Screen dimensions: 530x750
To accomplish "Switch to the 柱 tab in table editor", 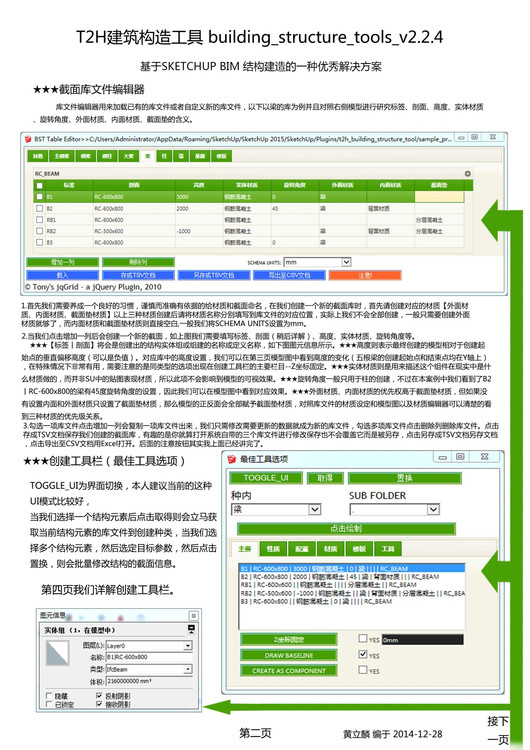I will coord(164,156).
